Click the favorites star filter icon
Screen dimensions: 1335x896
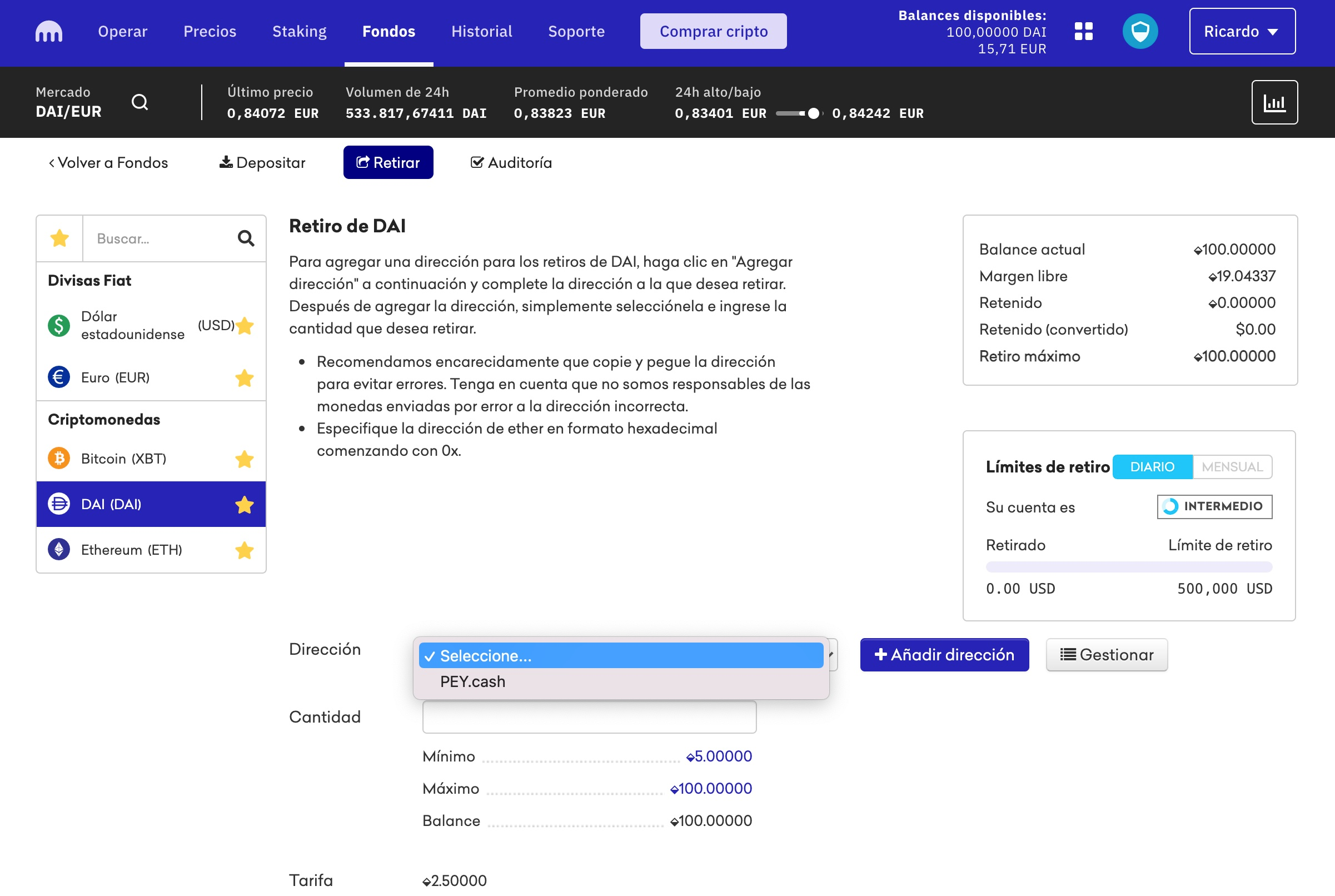[x=59, y=238]
